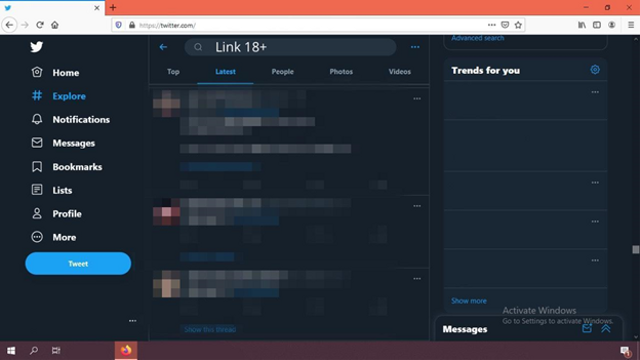Open Profile from the sidebar
Screen dimensions: 640x360
(x=57, y=213)
